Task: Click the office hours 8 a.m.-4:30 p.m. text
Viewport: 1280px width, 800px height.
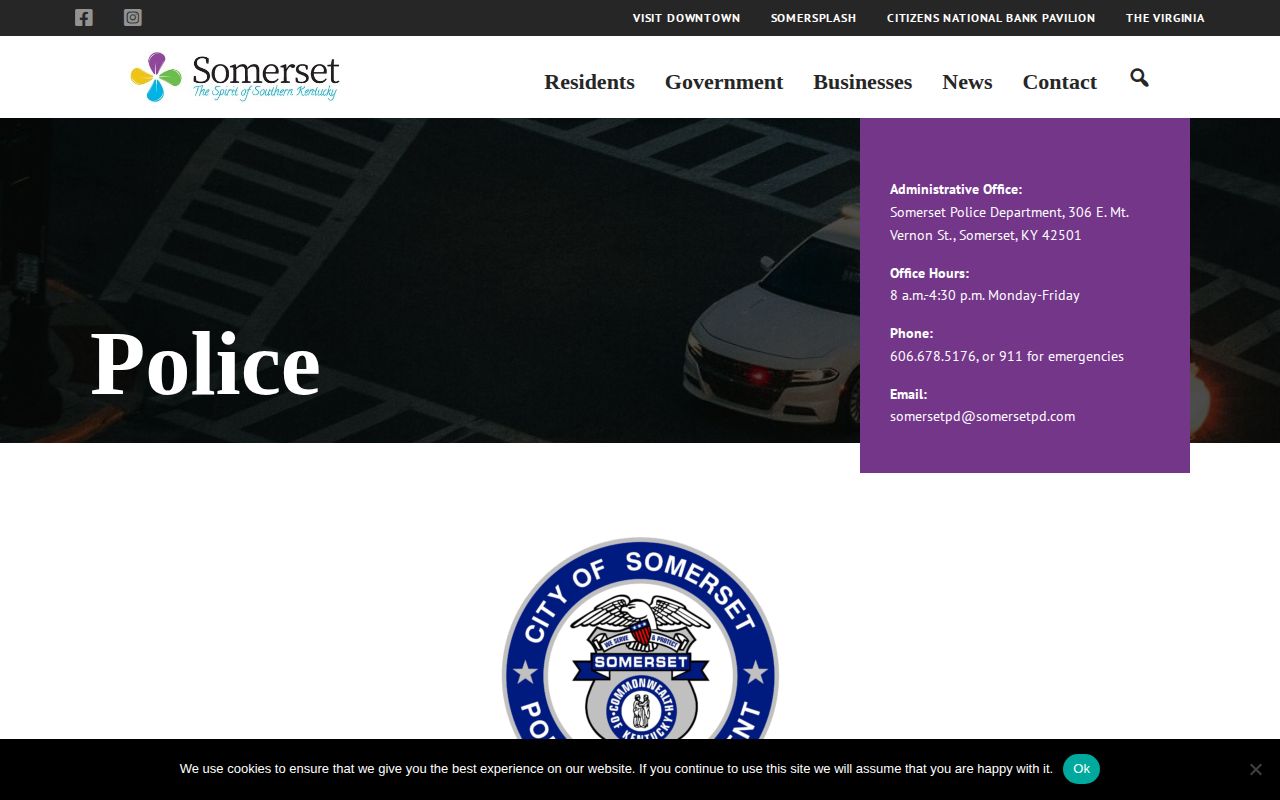Action: click(x=985, y=295)
